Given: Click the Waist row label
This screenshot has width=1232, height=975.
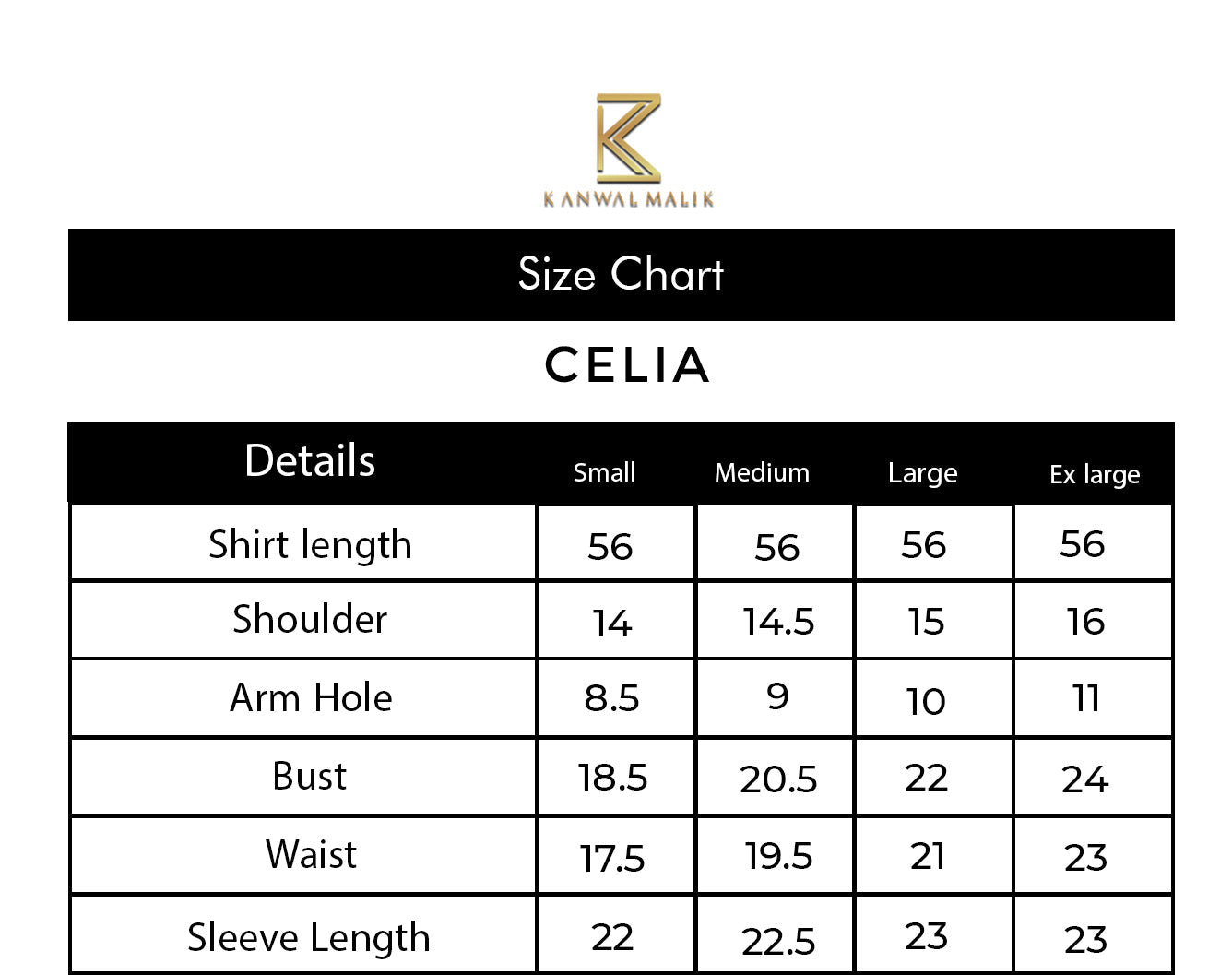Looking at the screenshot, I should click(x=311, y=854).
